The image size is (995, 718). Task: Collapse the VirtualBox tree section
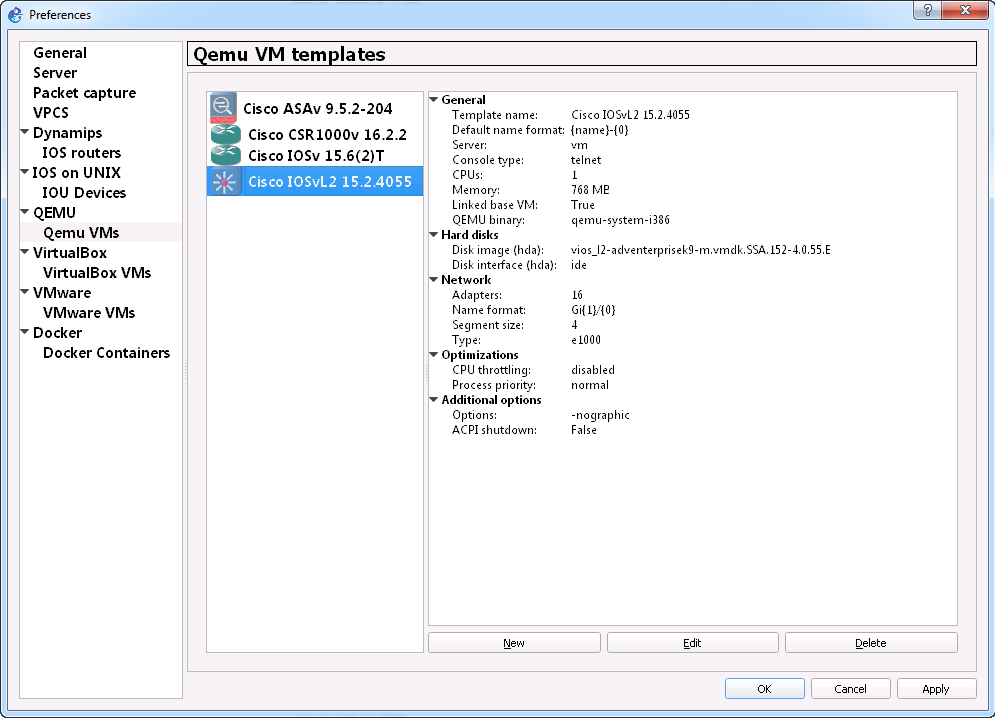[25, 252]
